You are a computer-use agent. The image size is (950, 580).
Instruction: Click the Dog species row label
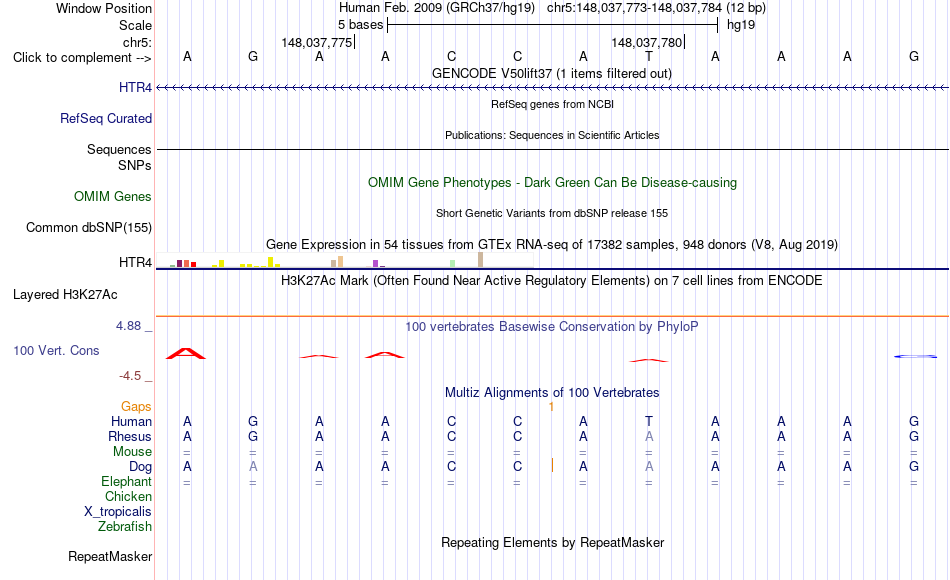pyautogui.click(x=141, y=467)
